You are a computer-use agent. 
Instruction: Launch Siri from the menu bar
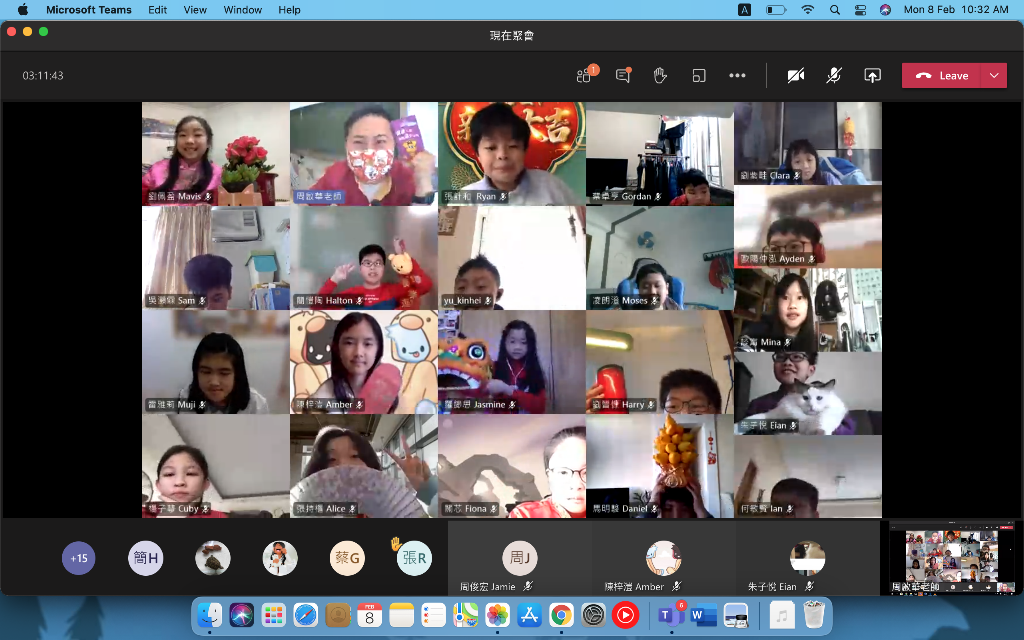[x=886, y=10]
